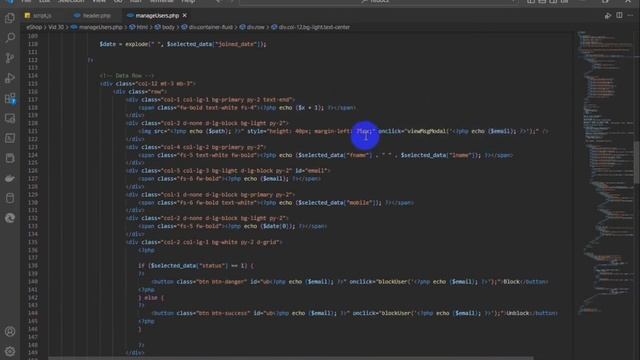Open the Search view in activity bar

[x=10, y=38]
